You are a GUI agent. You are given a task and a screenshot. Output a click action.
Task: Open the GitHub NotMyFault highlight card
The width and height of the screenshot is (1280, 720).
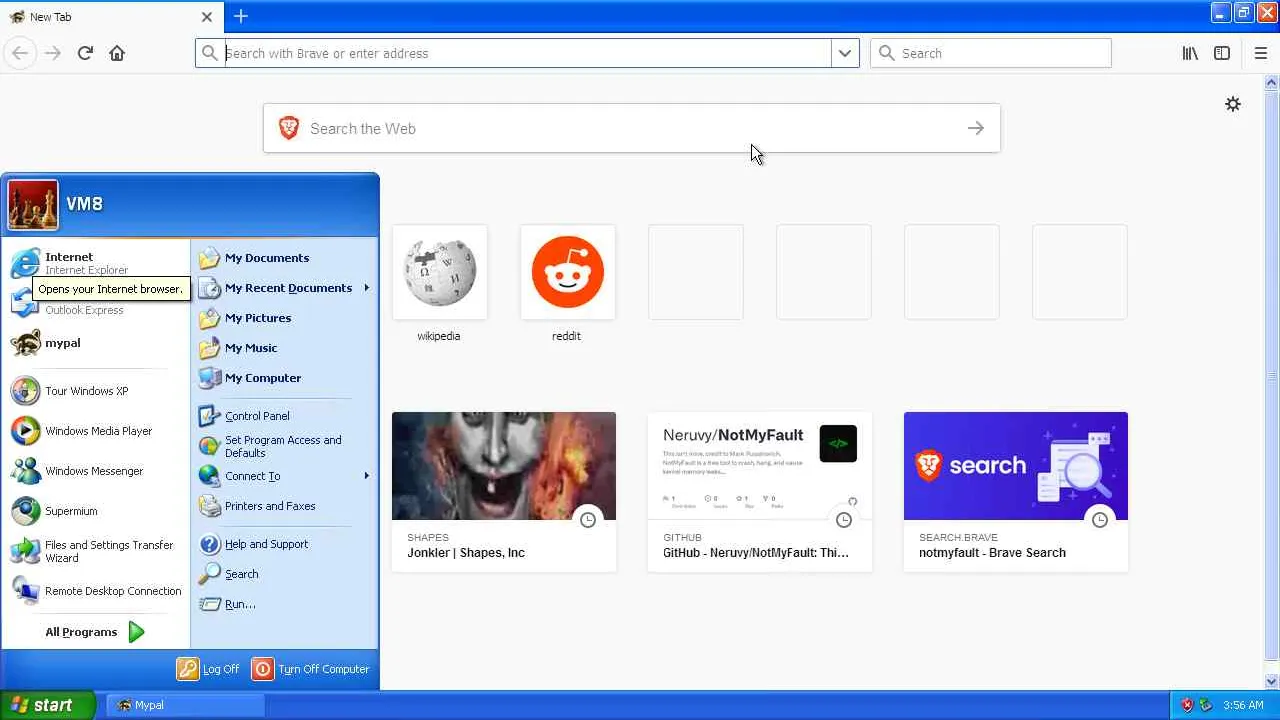coord(760,492)
